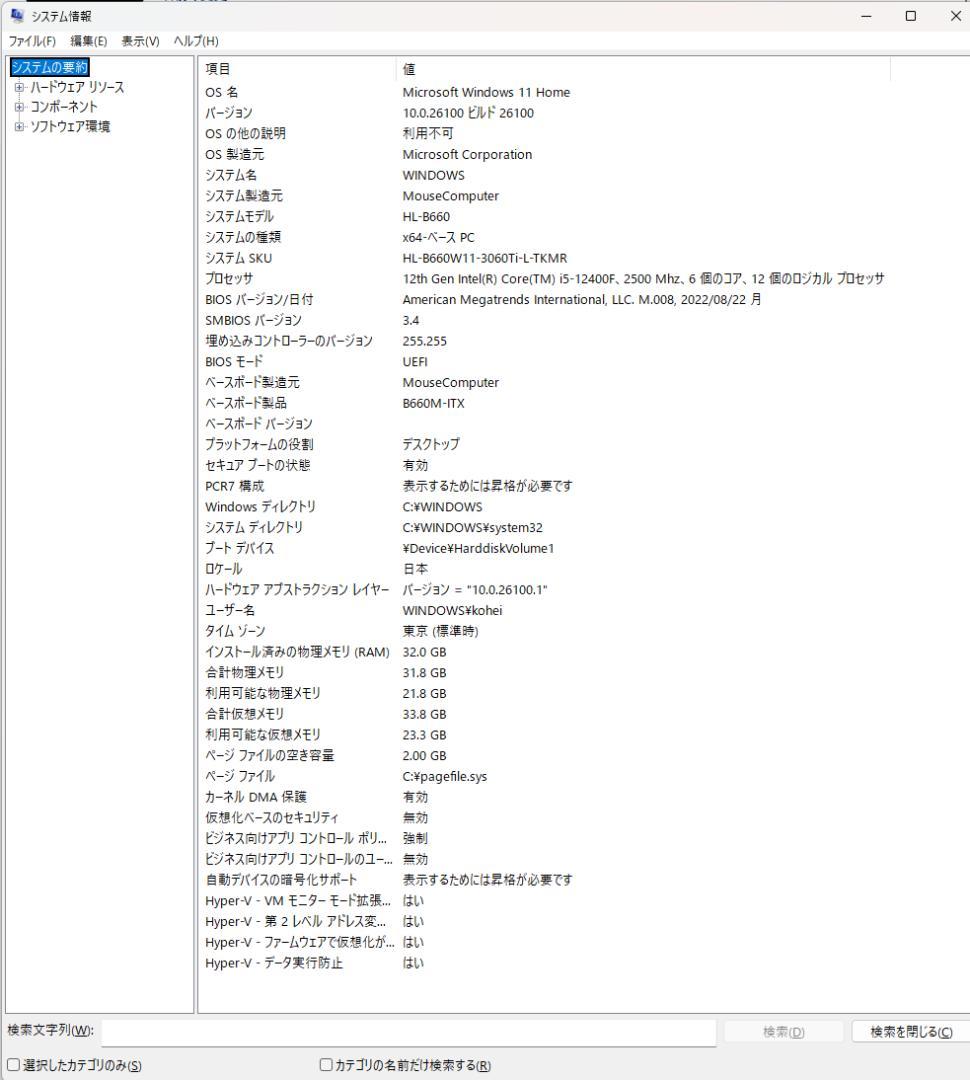Open the ヘルプ(H) menu
The height and width of the screenshot is (1080, 970).
coord(196,40)
